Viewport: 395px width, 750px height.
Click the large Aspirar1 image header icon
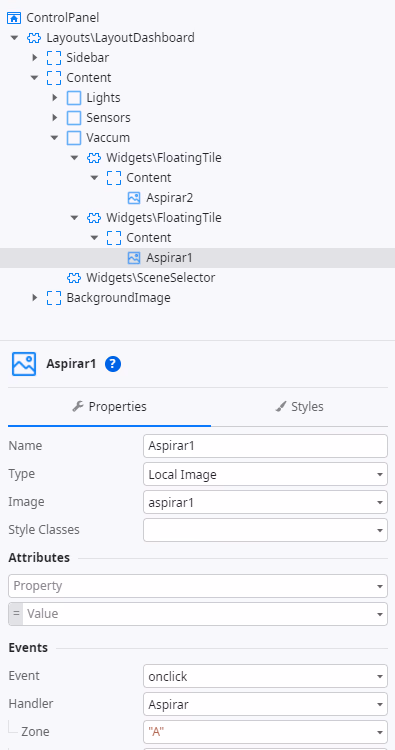[24, 364]
